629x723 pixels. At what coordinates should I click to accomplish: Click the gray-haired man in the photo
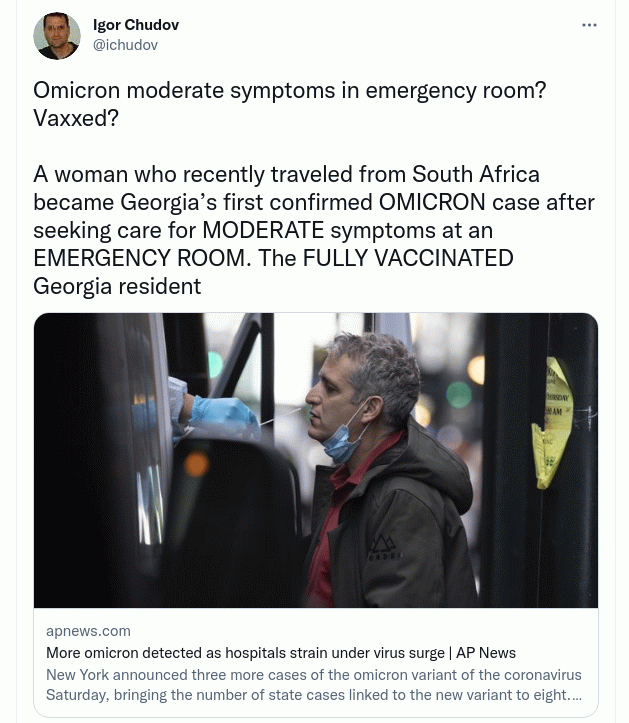coord(387,470)
